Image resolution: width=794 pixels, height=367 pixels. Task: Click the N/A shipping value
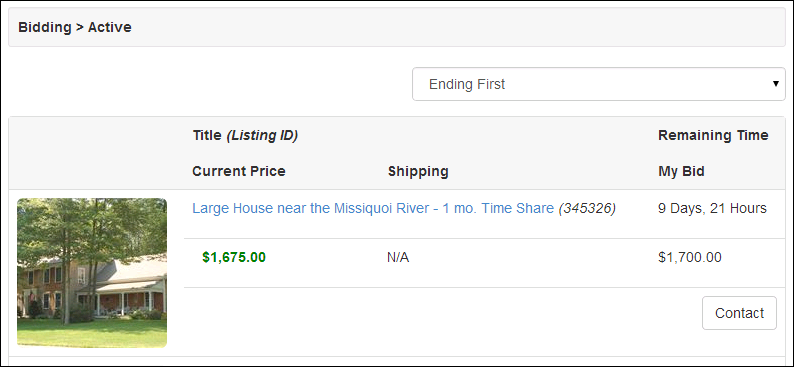(398, 258)
